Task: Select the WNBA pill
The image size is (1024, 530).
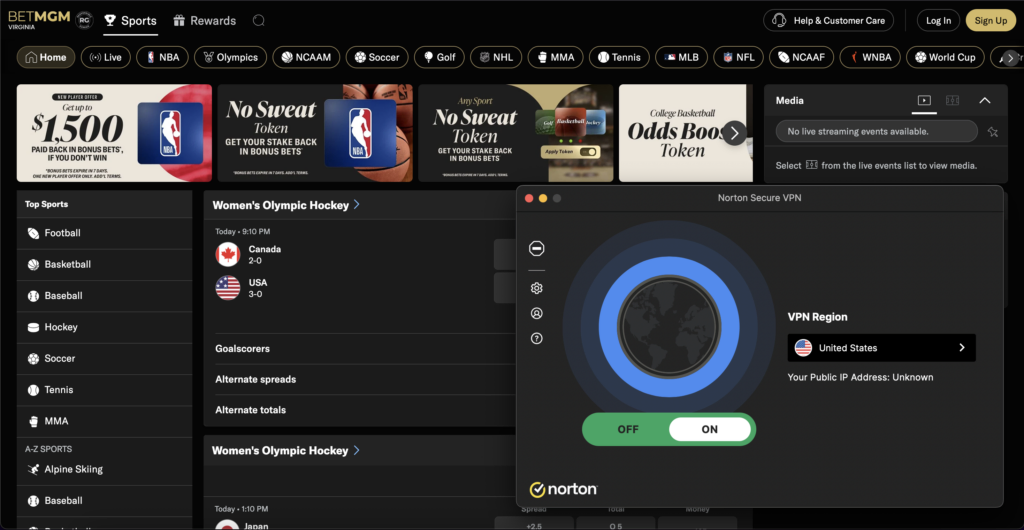Action: (870, 57)
